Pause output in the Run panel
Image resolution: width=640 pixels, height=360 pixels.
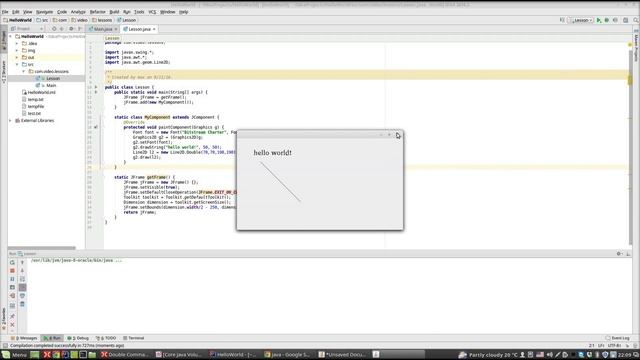coord(12,279)
